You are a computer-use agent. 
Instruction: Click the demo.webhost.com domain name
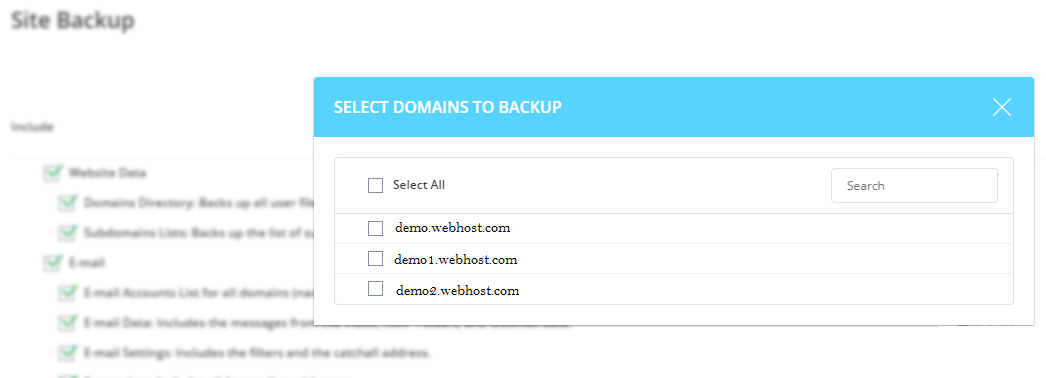(x=452, y=228)
